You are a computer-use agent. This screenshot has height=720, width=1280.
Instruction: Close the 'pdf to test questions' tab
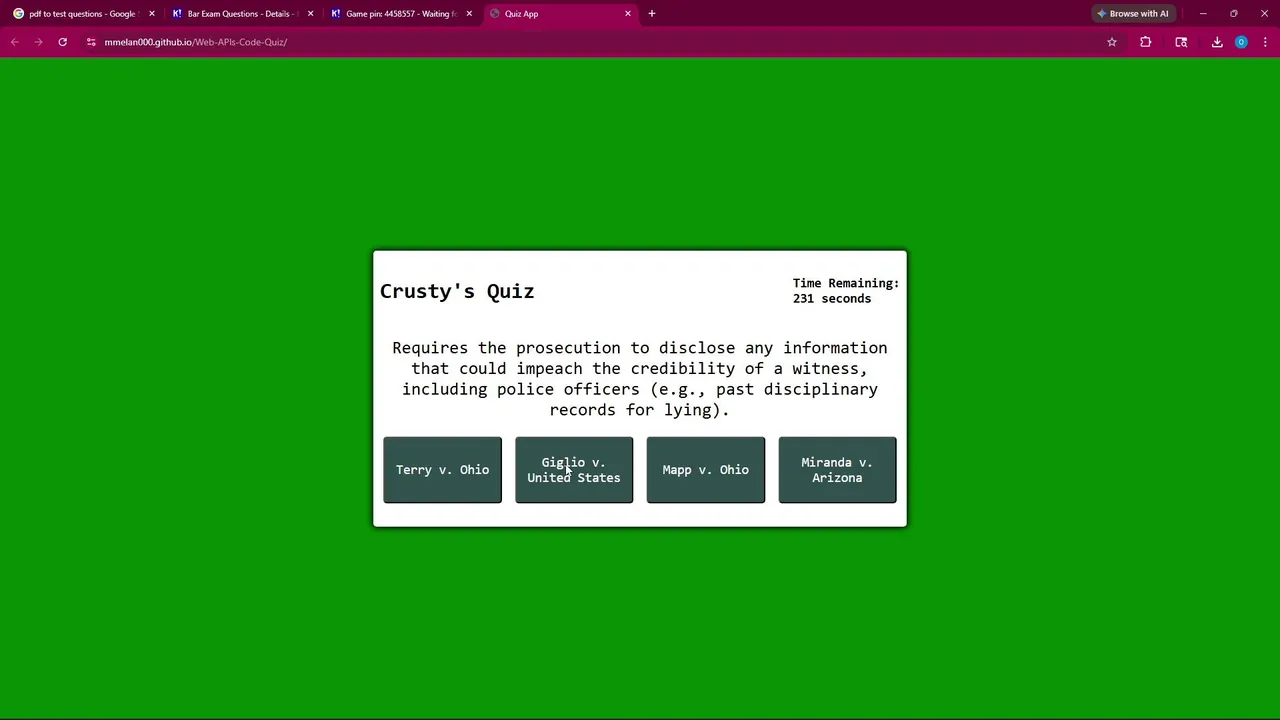pos(152,14)
